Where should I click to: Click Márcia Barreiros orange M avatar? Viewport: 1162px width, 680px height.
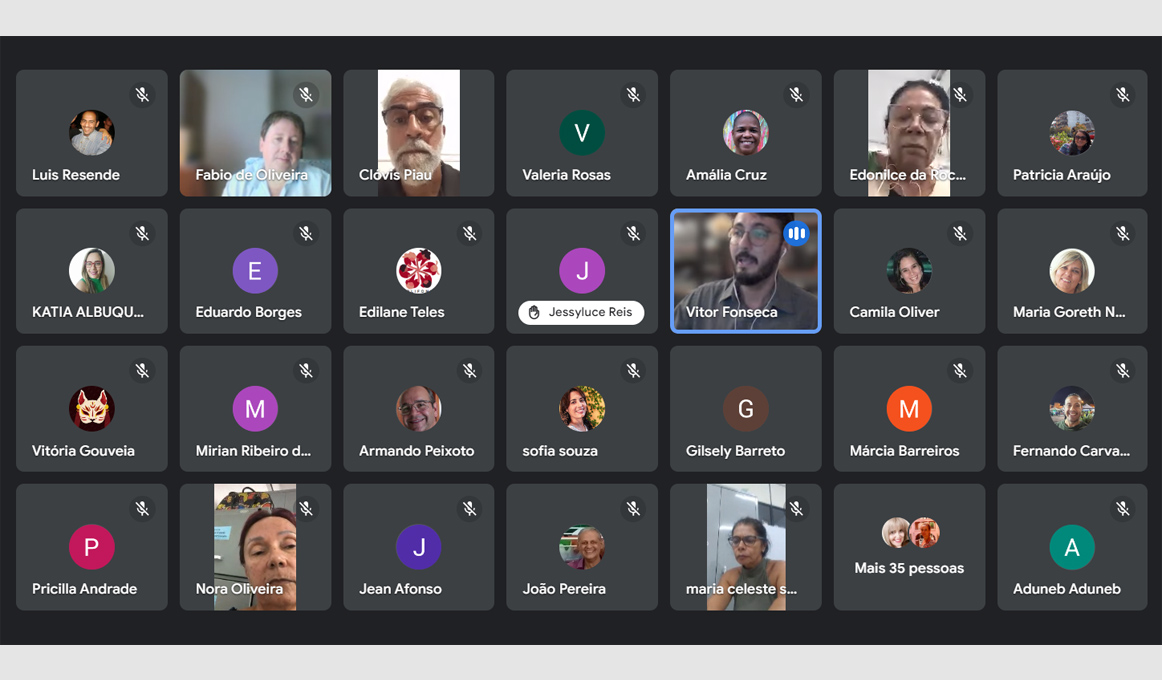909,408
